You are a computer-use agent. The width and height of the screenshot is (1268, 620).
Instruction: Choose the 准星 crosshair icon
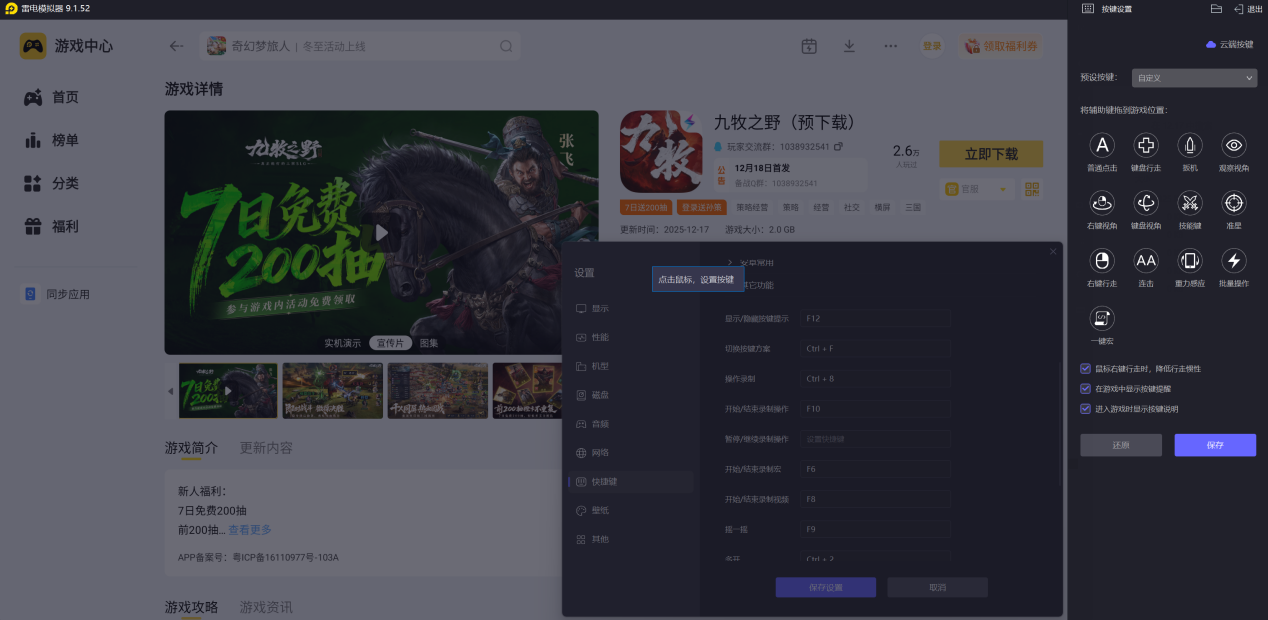coord(1234,203)
